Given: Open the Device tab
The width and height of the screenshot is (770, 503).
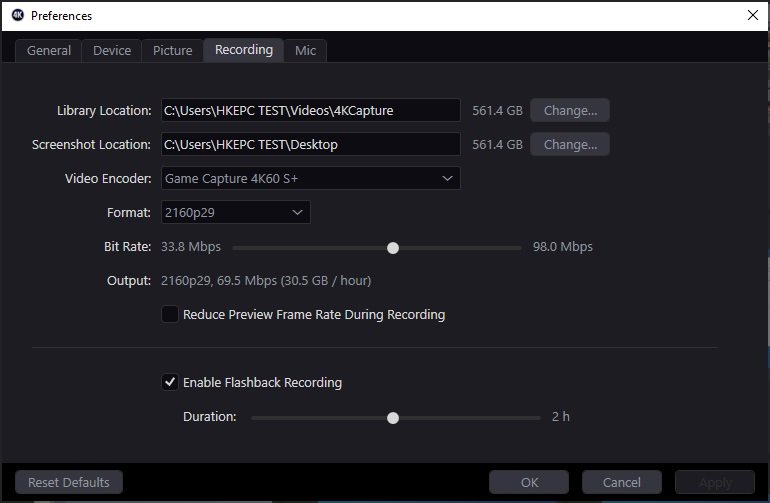Looking at the screenshot, I should pyautogui.click(x=112, y=51).
